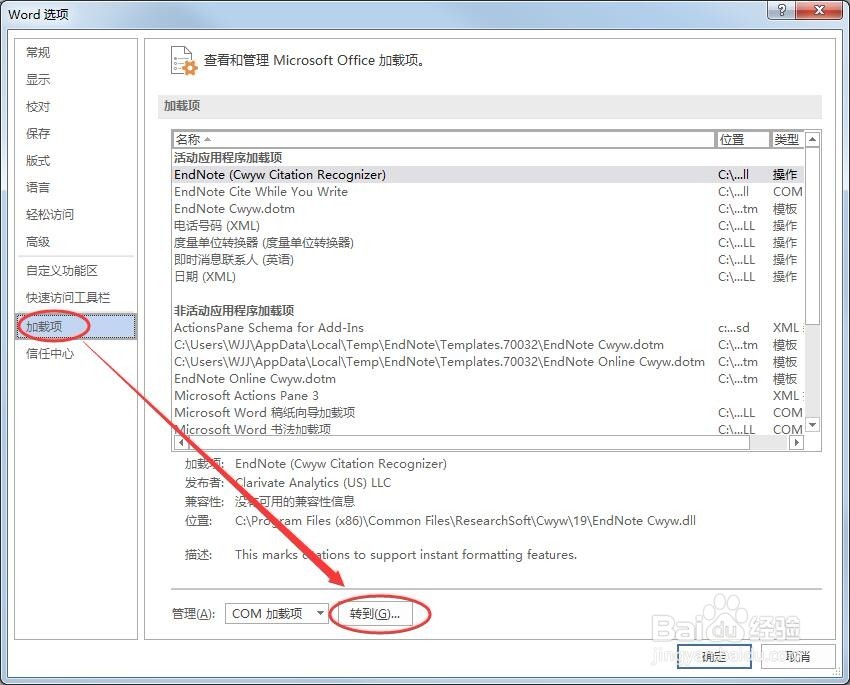Click the add-ins list scroll down arrow
Screen dimensions: 850x685
pos(812,424)
